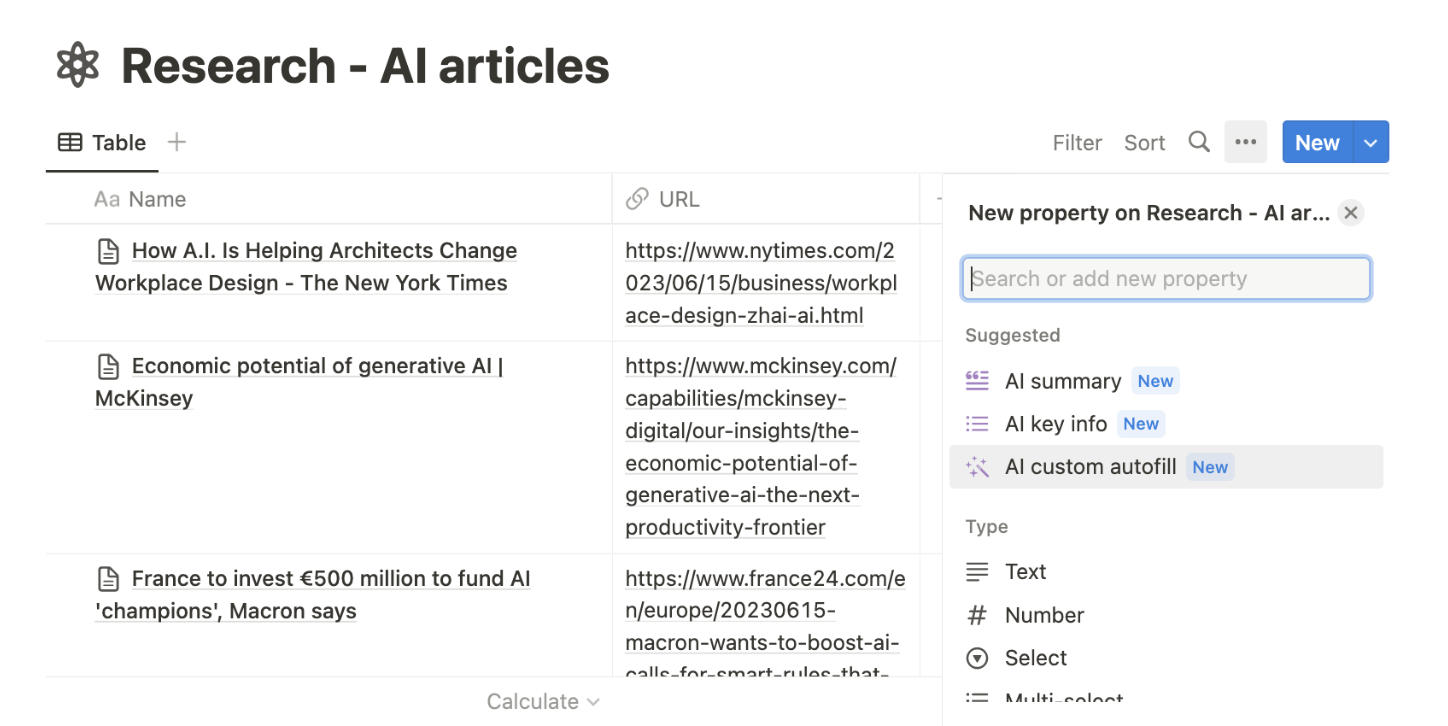Select the AI summary suggested property
This screenshot has width=1448, height=726.
[x=1062, y=381]
